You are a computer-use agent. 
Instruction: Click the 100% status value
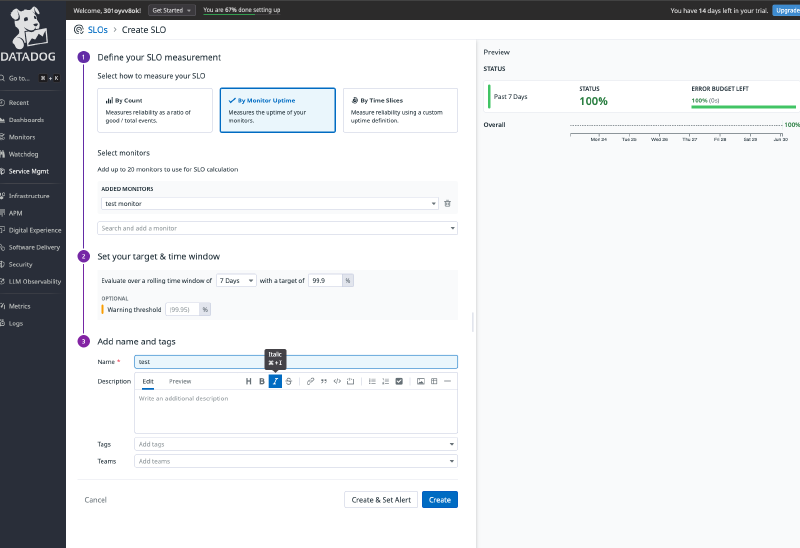coord(593,101)
